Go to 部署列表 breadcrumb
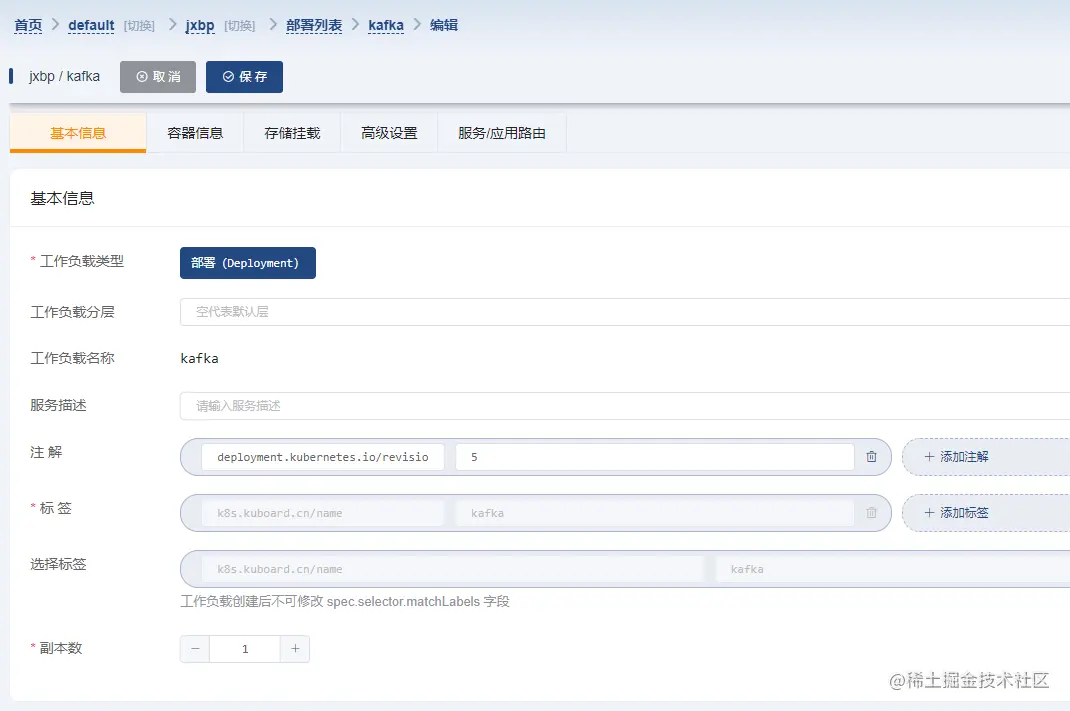Image resolution: width=1070 pixels, height=711 pixels. [314, 25]
